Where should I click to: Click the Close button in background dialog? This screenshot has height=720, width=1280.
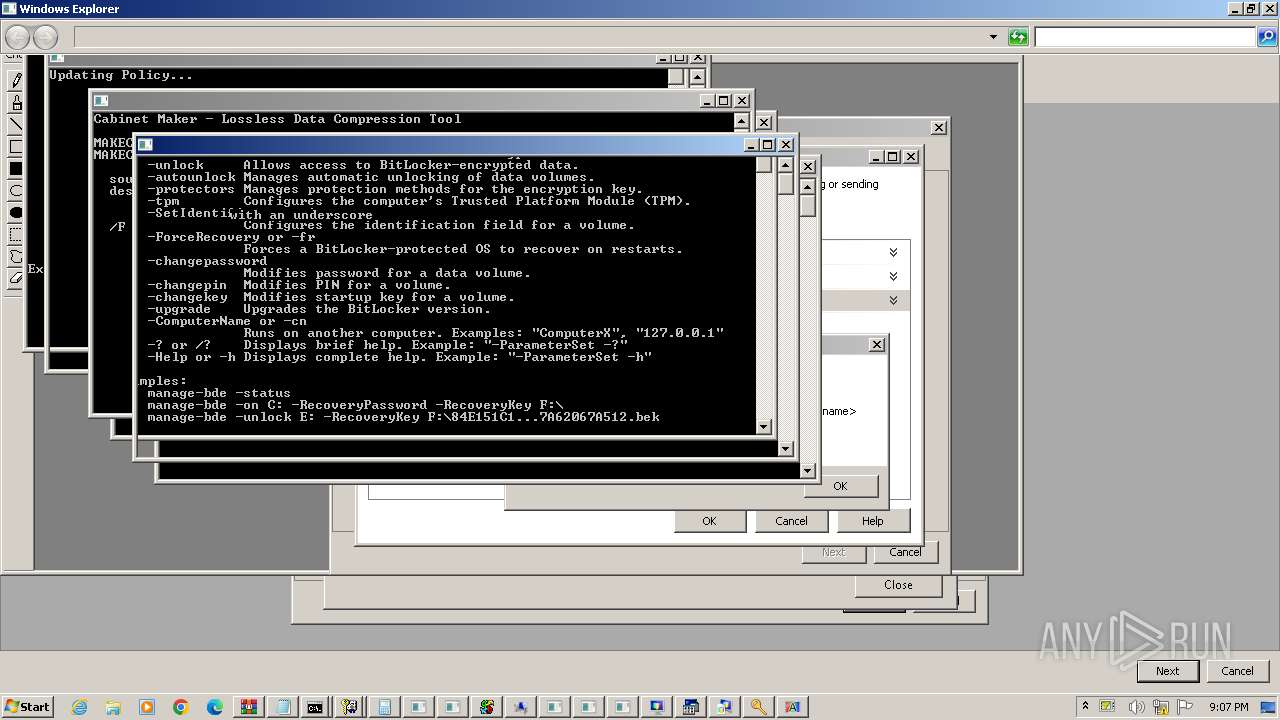click(x=898, y=585)
